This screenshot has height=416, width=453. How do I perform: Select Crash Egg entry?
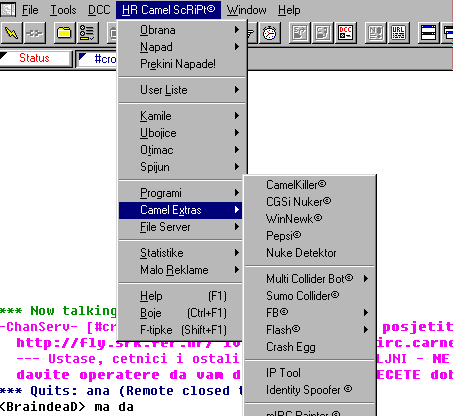coord(309,347)
